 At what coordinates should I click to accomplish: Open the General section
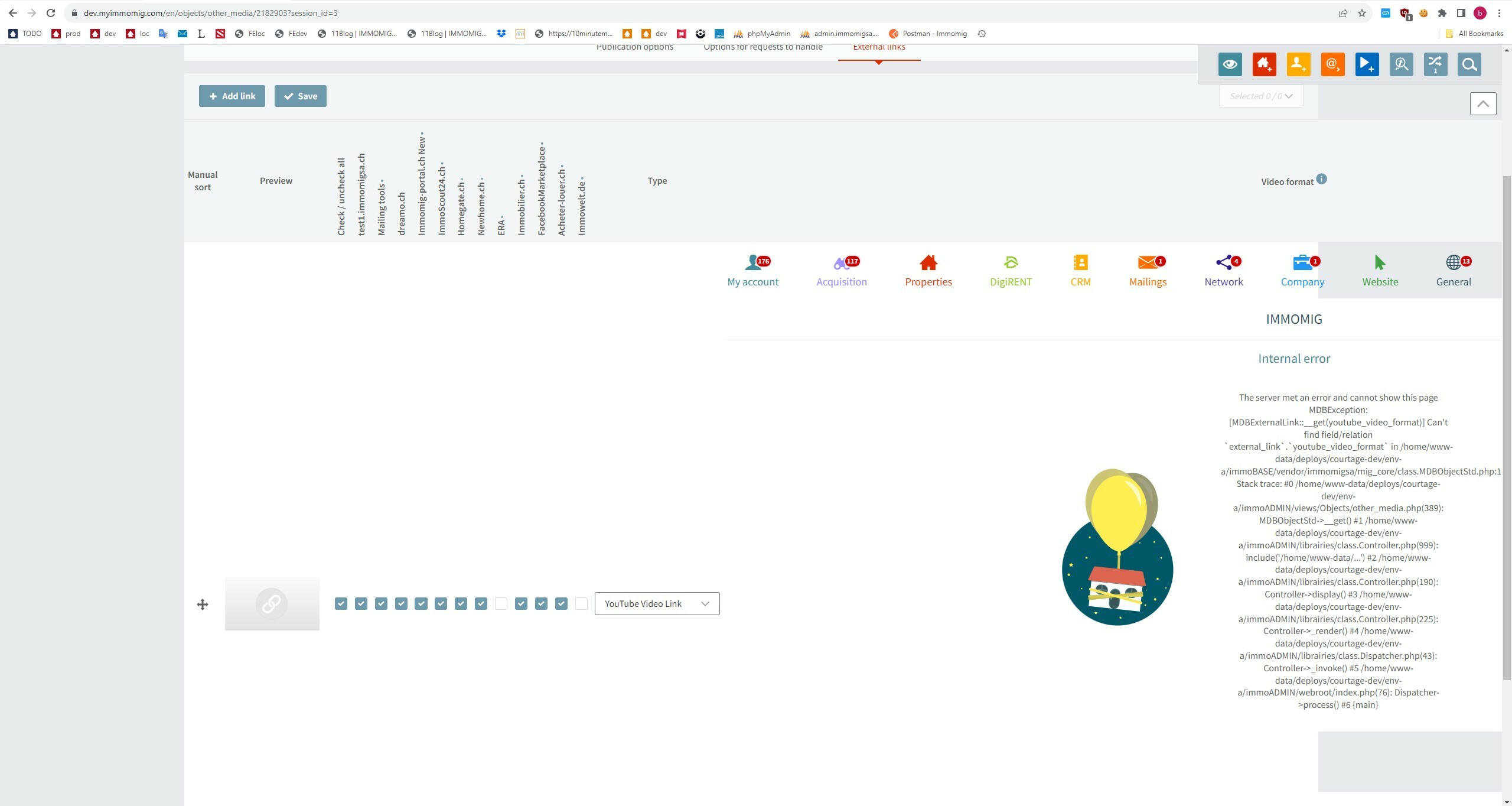tap(1454, 271)
